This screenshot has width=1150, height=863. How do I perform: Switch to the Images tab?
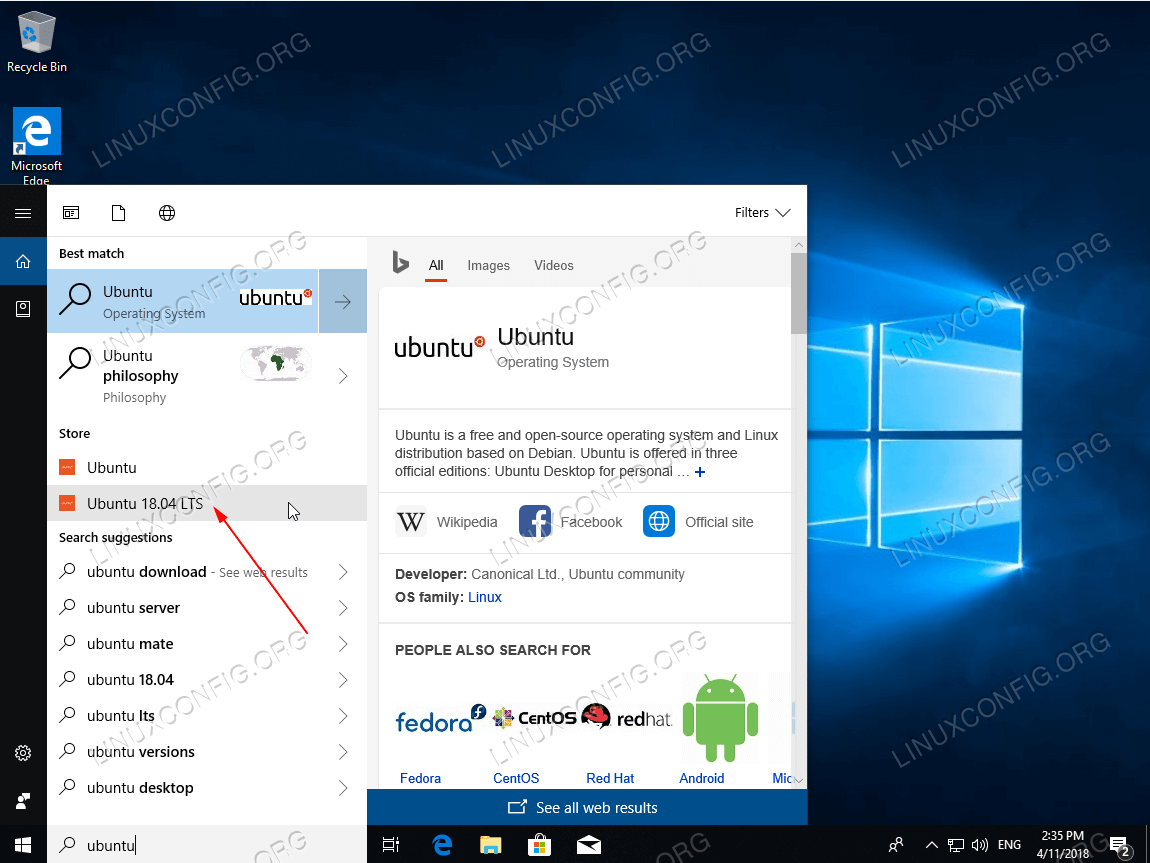[488, 265]
